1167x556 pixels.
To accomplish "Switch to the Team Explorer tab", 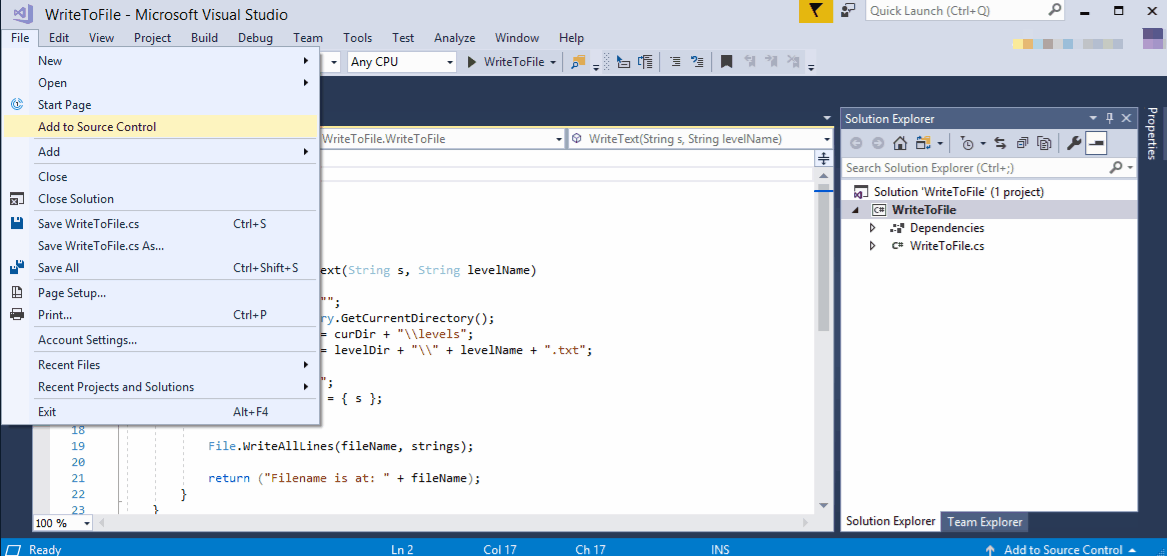I will 985,522.
